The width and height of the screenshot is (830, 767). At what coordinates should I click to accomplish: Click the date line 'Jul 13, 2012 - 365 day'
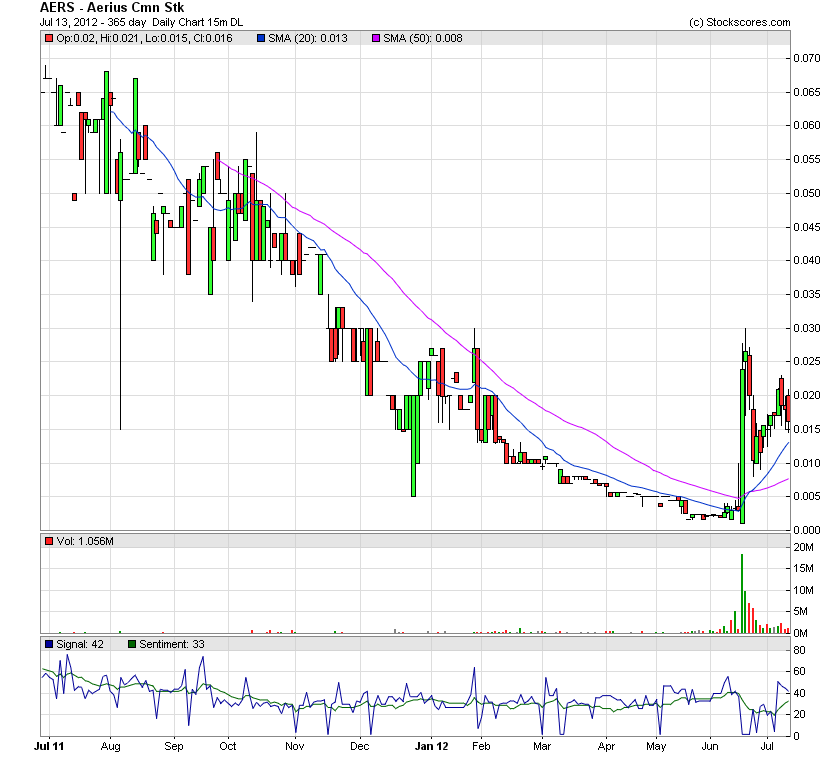pyautogui.click(x=93, y=22)
